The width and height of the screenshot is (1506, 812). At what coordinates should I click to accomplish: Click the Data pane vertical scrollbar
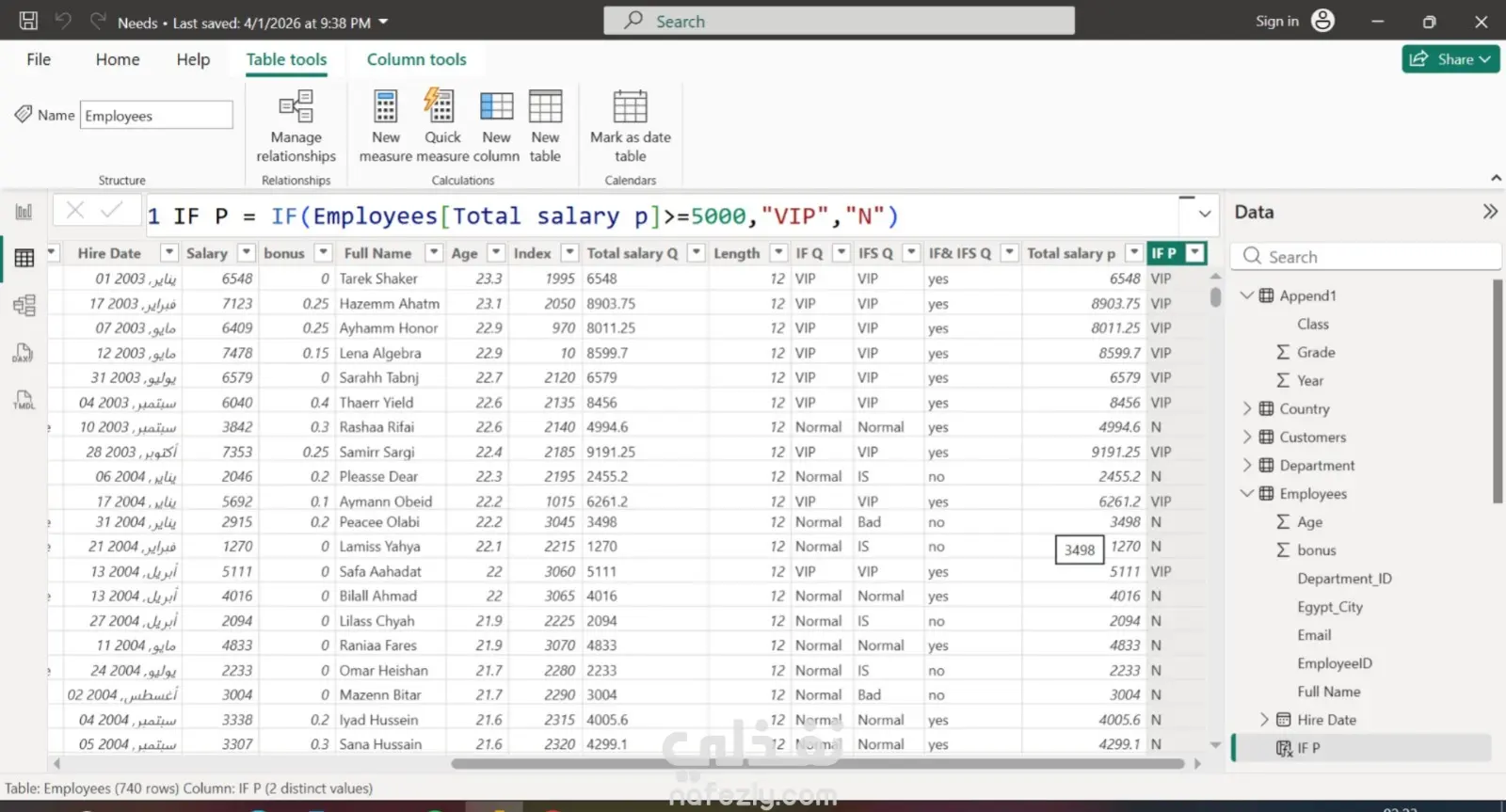(x=1497, y=390)
